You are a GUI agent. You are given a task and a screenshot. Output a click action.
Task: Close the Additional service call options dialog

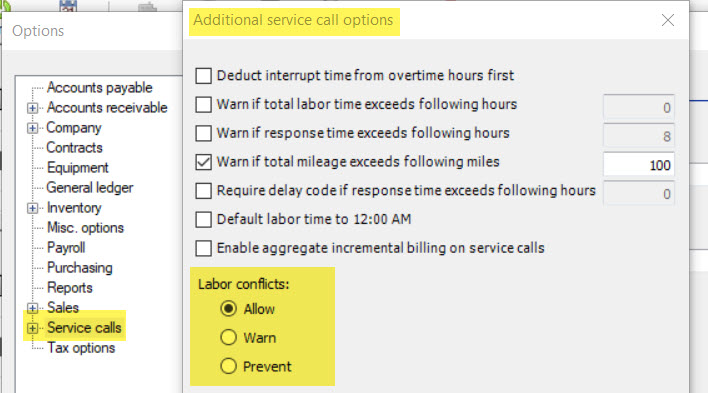[667, 20]
